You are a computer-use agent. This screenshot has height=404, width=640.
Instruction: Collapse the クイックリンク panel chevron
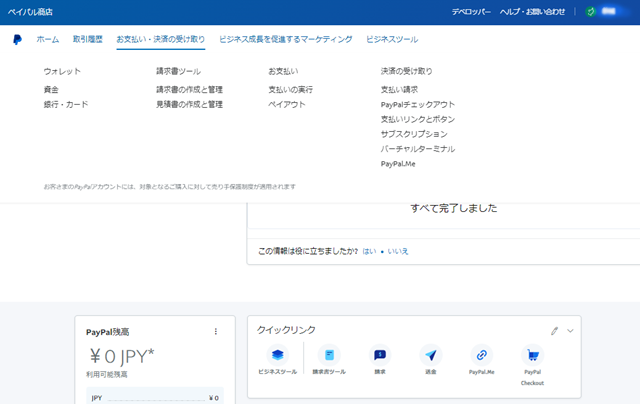(x=570, y=330)
